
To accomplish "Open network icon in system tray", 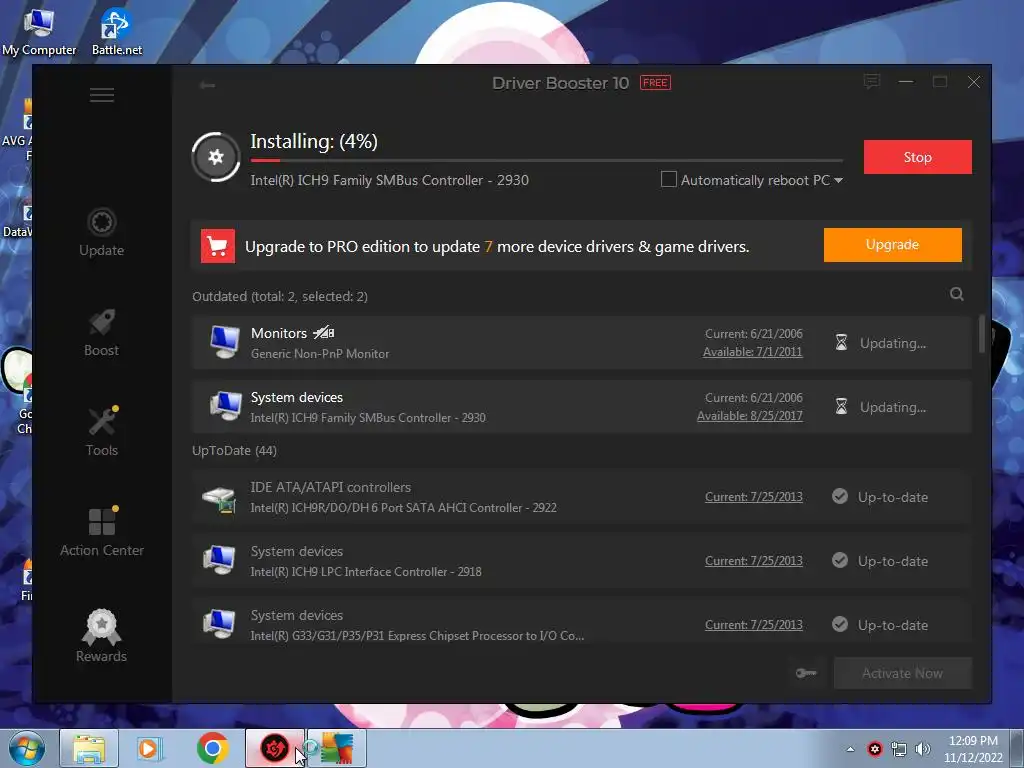I will tap(899, 749).
